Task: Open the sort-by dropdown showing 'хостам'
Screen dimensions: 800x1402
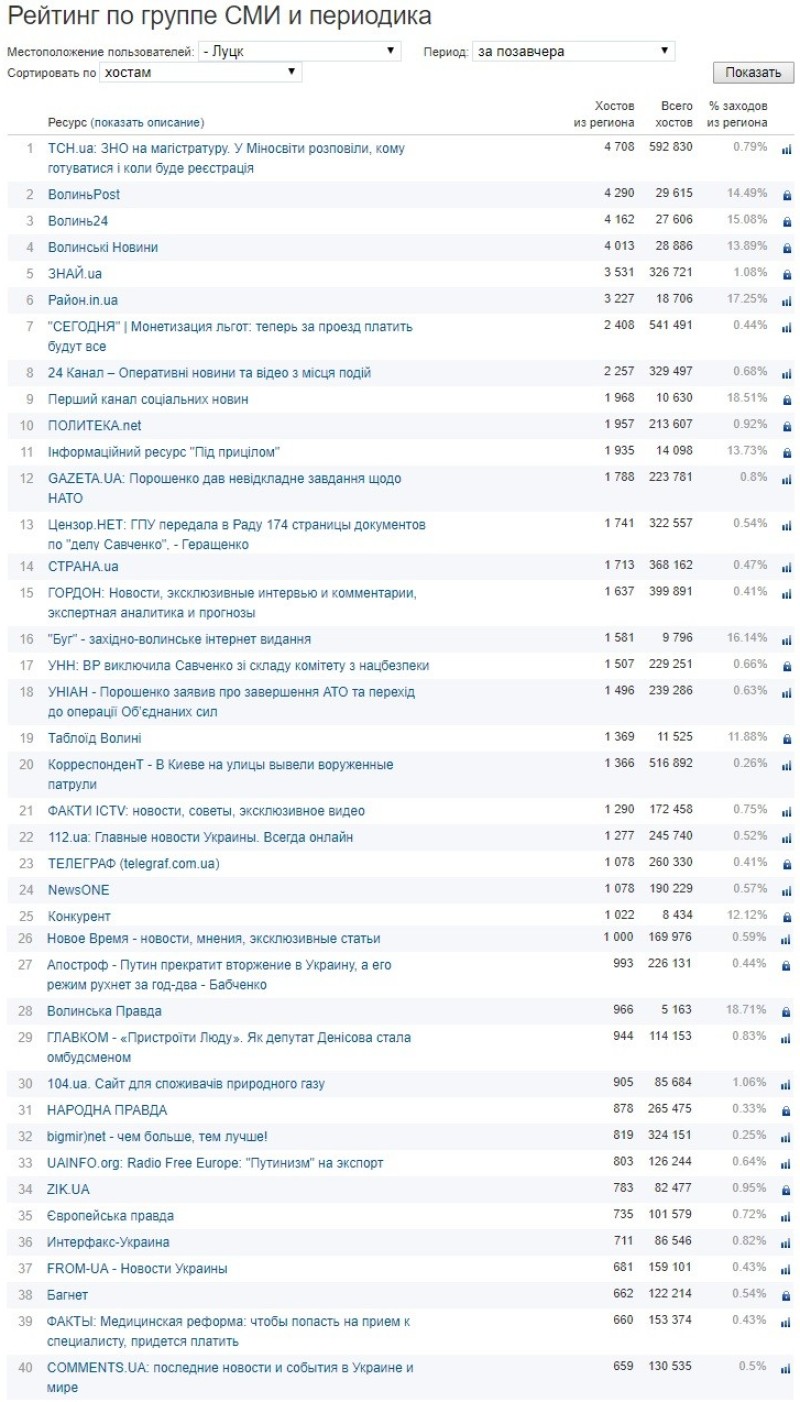Action: [x=200, y=72]
